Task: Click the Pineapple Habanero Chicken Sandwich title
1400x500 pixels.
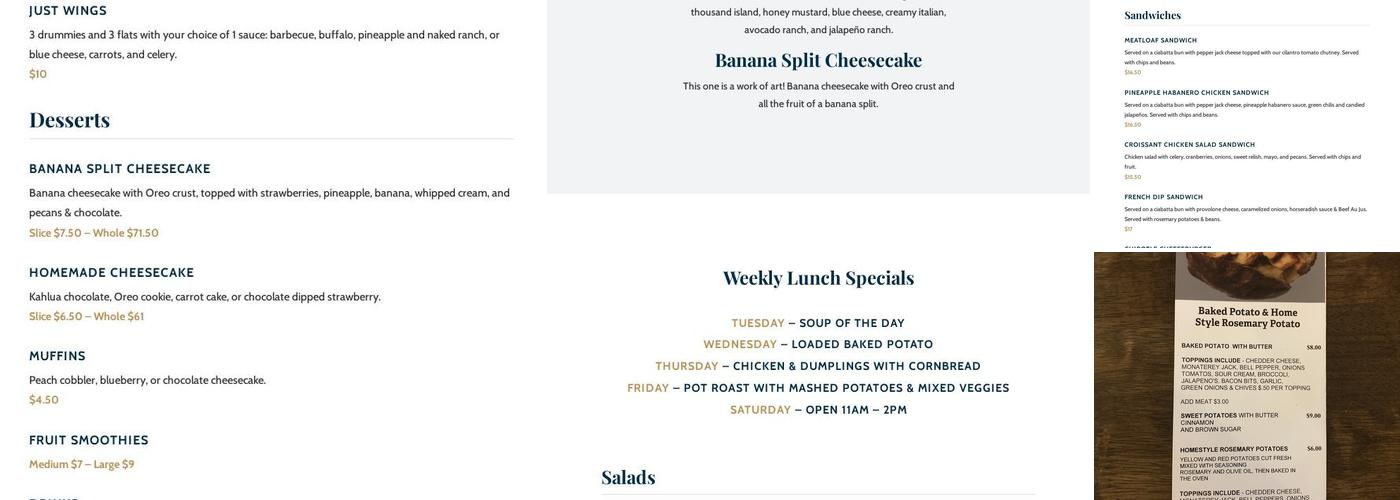Action: tap(1196, 93)
